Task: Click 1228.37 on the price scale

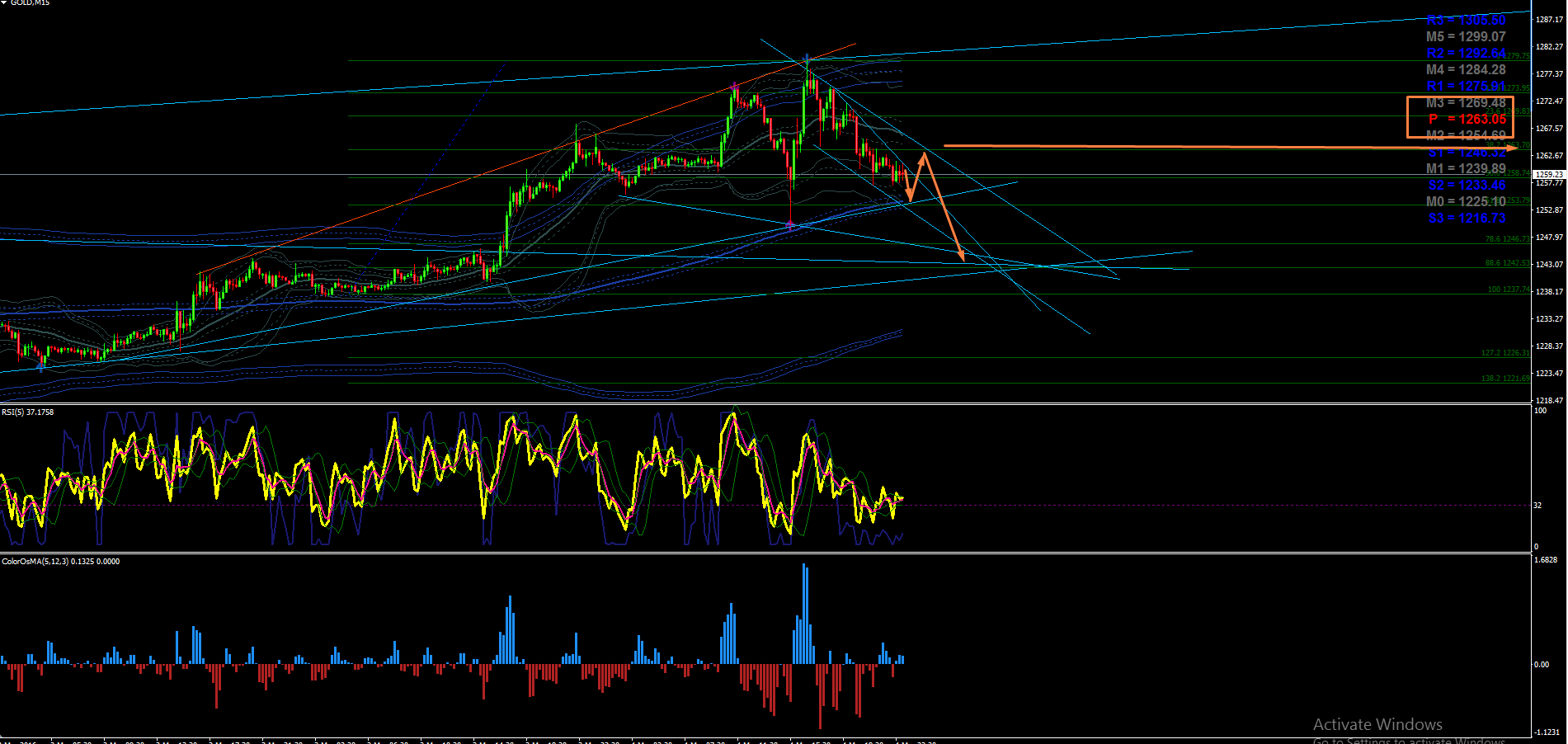Action: (x=1550, y=346)
